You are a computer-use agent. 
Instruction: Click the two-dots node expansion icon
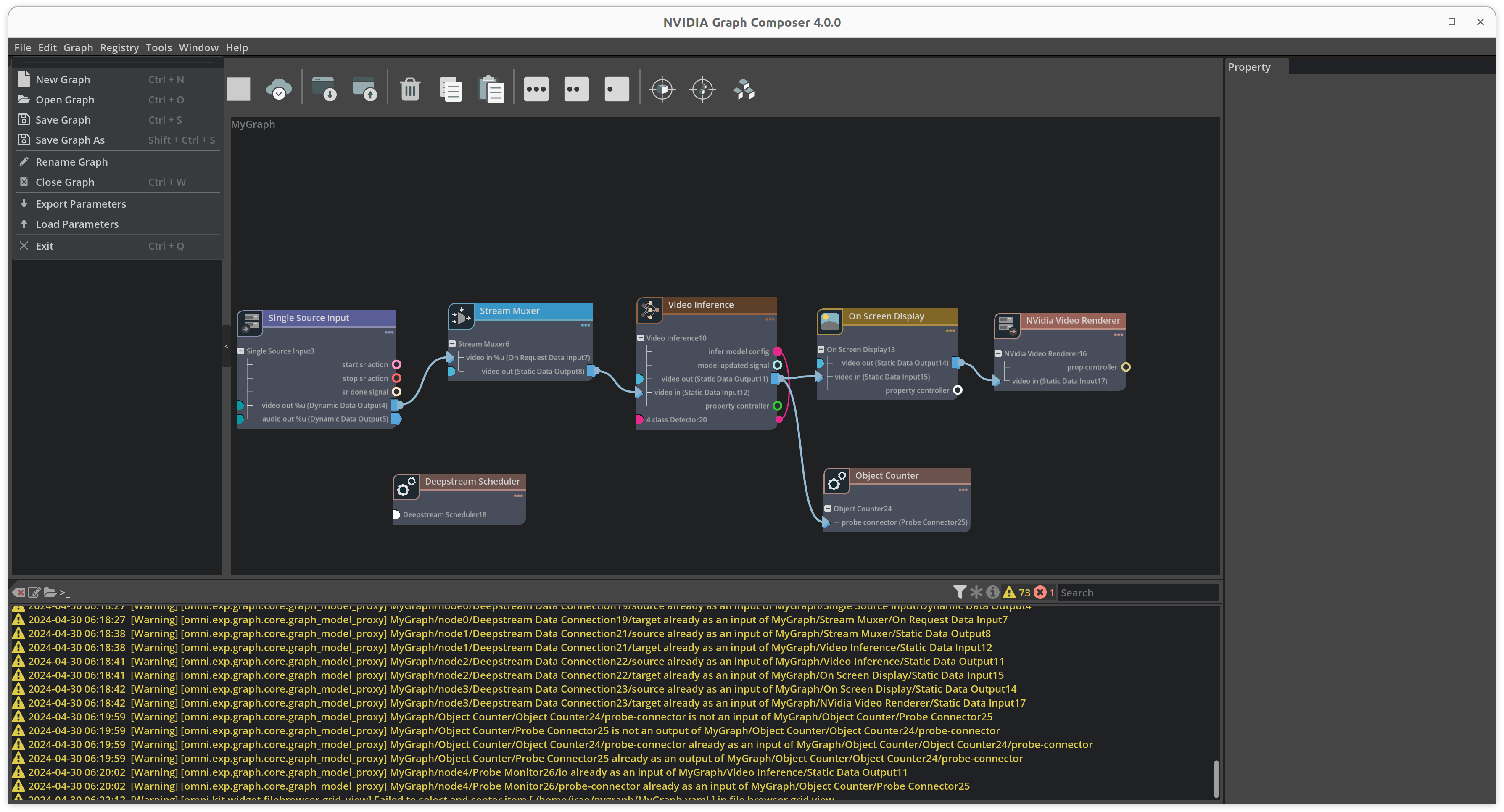click(x=576, y=90)
